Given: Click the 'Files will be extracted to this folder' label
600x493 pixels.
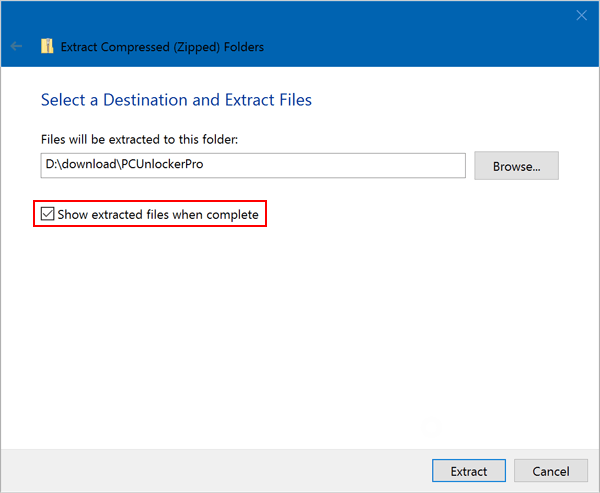Looking at the screenshot, I should click(x=139, y=139).
